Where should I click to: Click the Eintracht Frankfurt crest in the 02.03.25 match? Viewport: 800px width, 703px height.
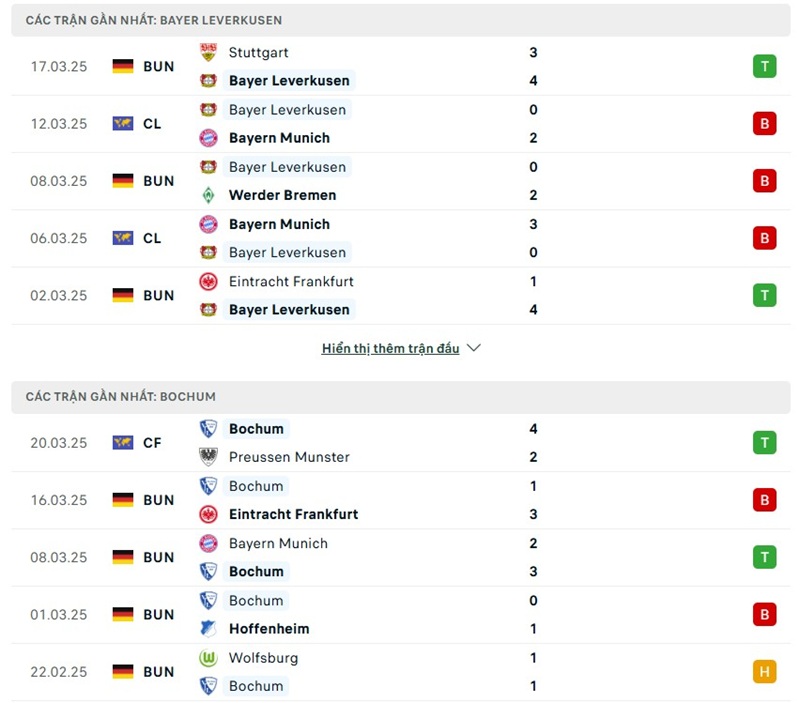(208, 281)
